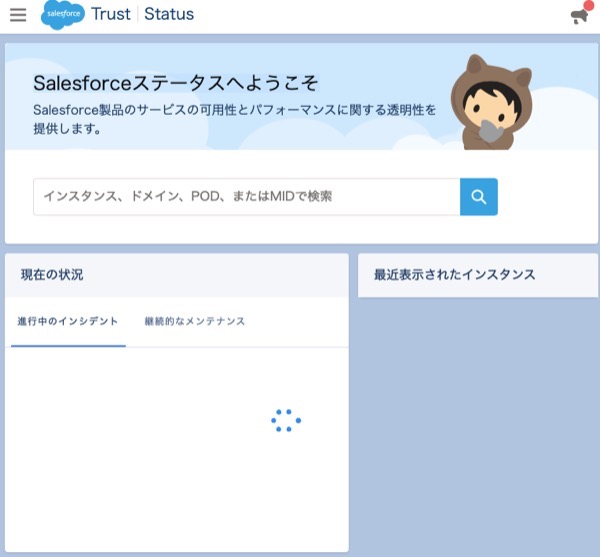
Task: Click the 現在の状況 panel heading
Action: click(x=52, y=275)
